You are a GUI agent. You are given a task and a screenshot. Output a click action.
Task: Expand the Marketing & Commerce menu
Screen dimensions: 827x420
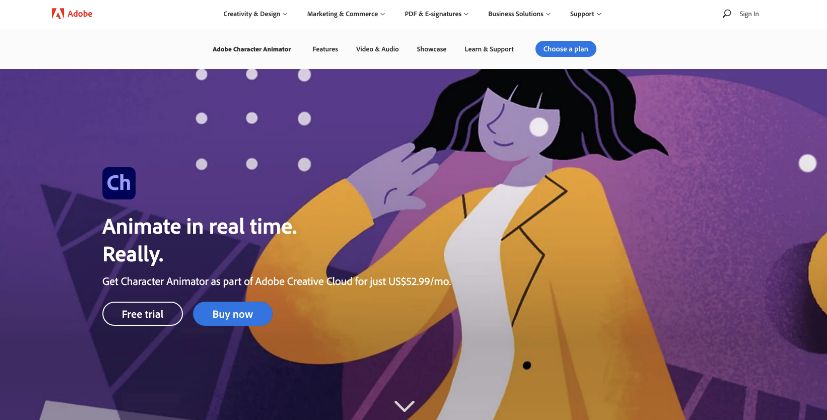(x=346, y=14)
